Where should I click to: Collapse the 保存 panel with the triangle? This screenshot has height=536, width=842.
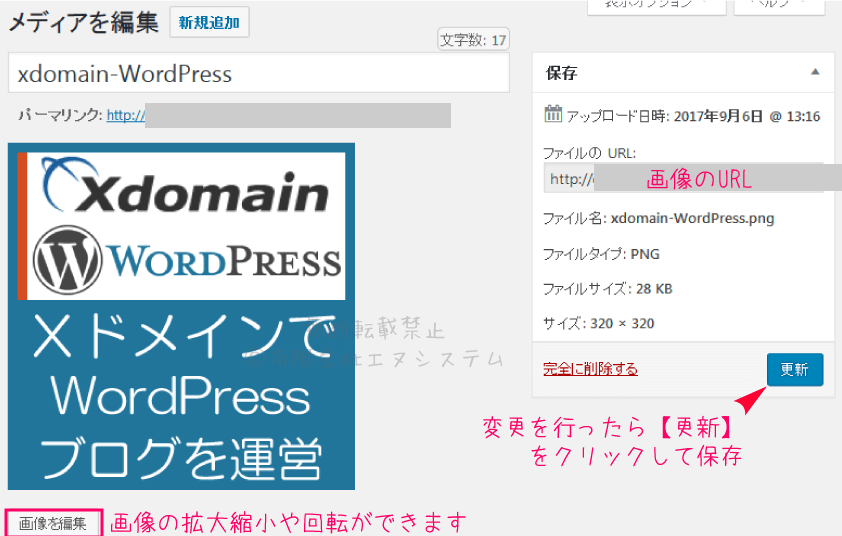pos(815,72)
